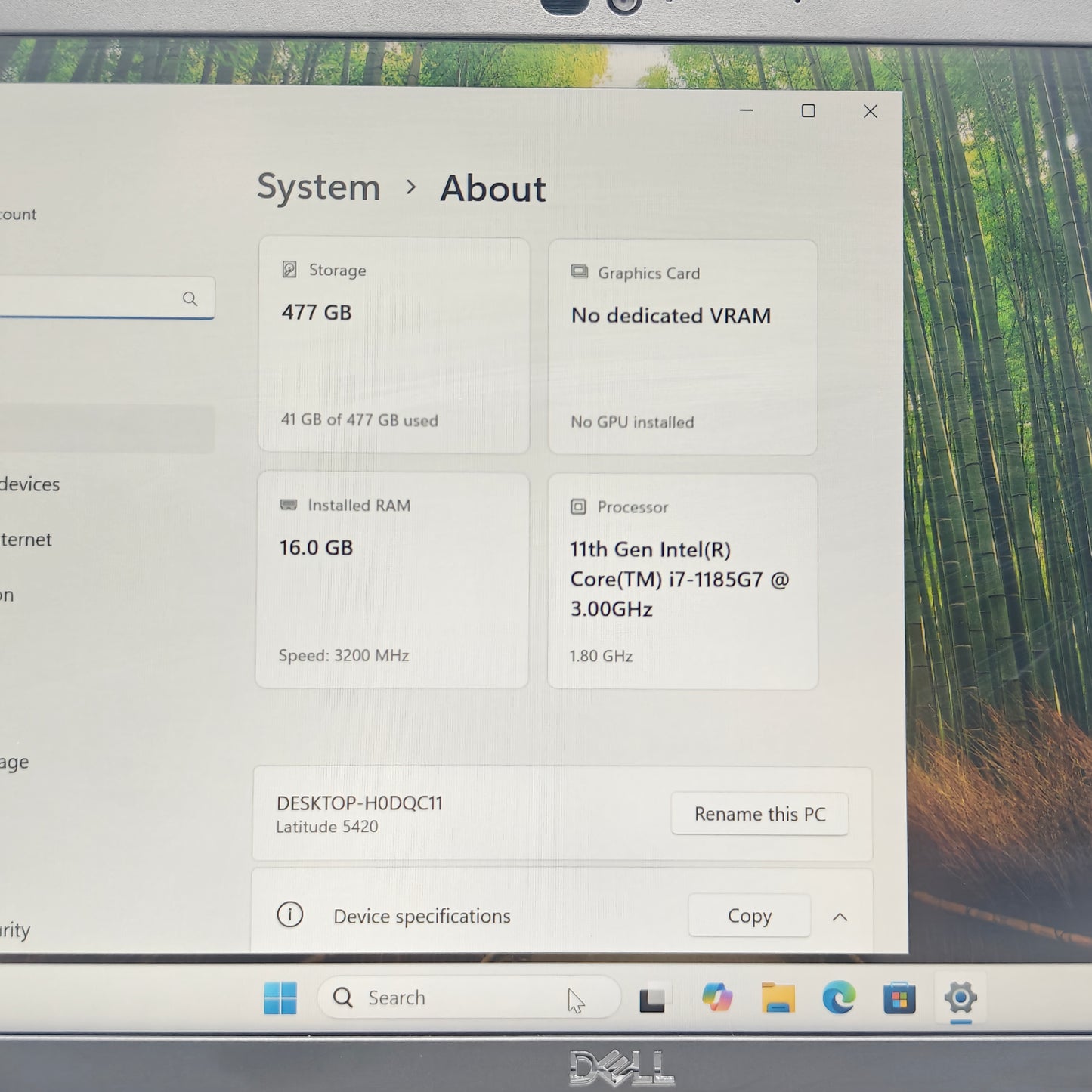Open Network & internet in the sidebar
The image size is (1092, 1092).
tap(26, 540)
